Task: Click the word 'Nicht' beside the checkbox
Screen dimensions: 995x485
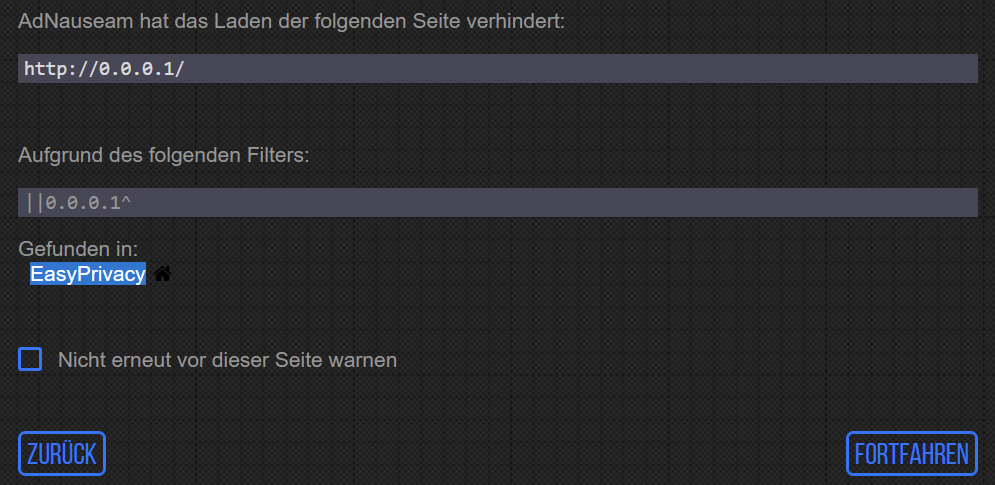Action: pos(80,360)
